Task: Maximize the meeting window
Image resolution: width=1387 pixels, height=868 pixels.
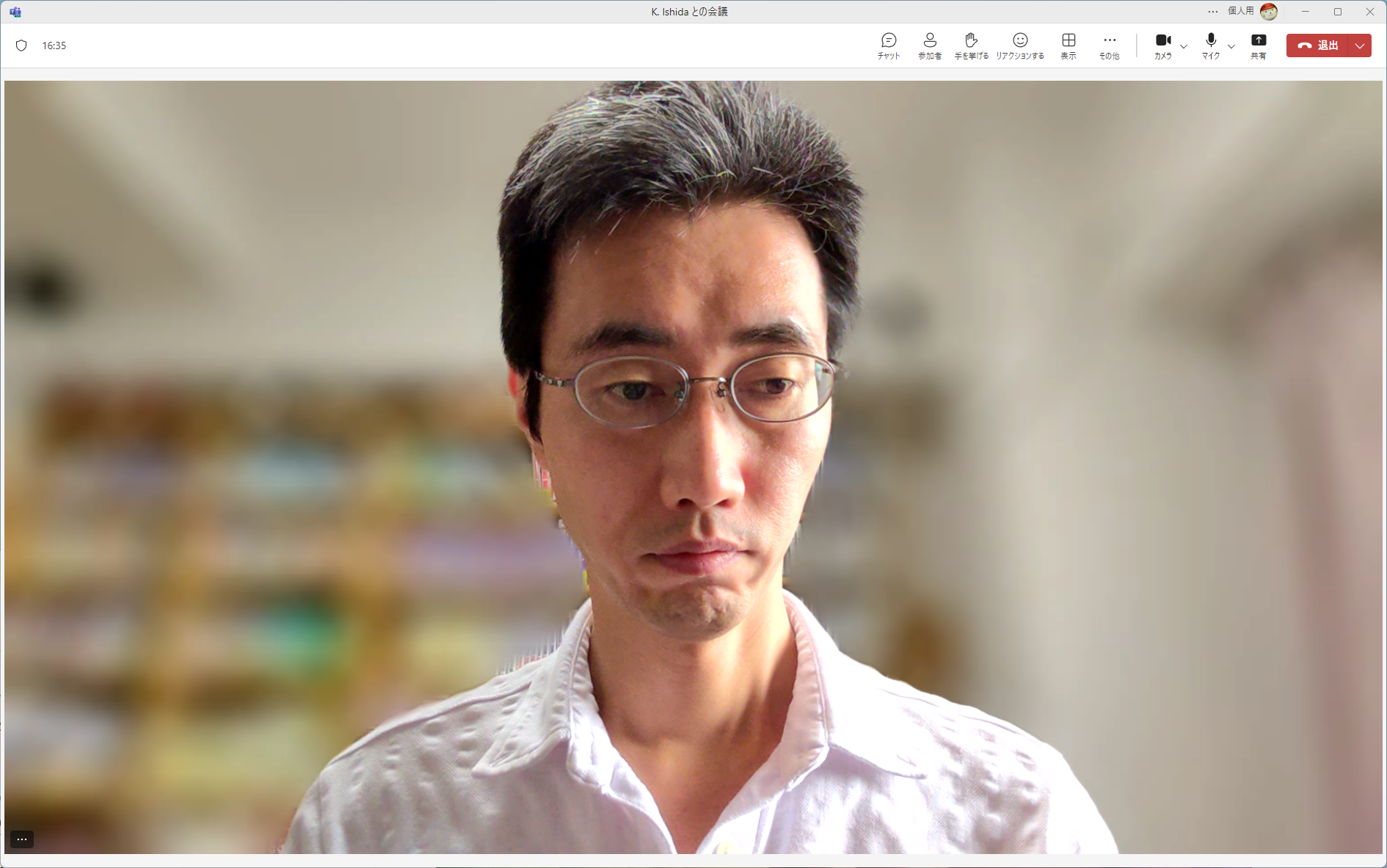Action: [1338, 12]
